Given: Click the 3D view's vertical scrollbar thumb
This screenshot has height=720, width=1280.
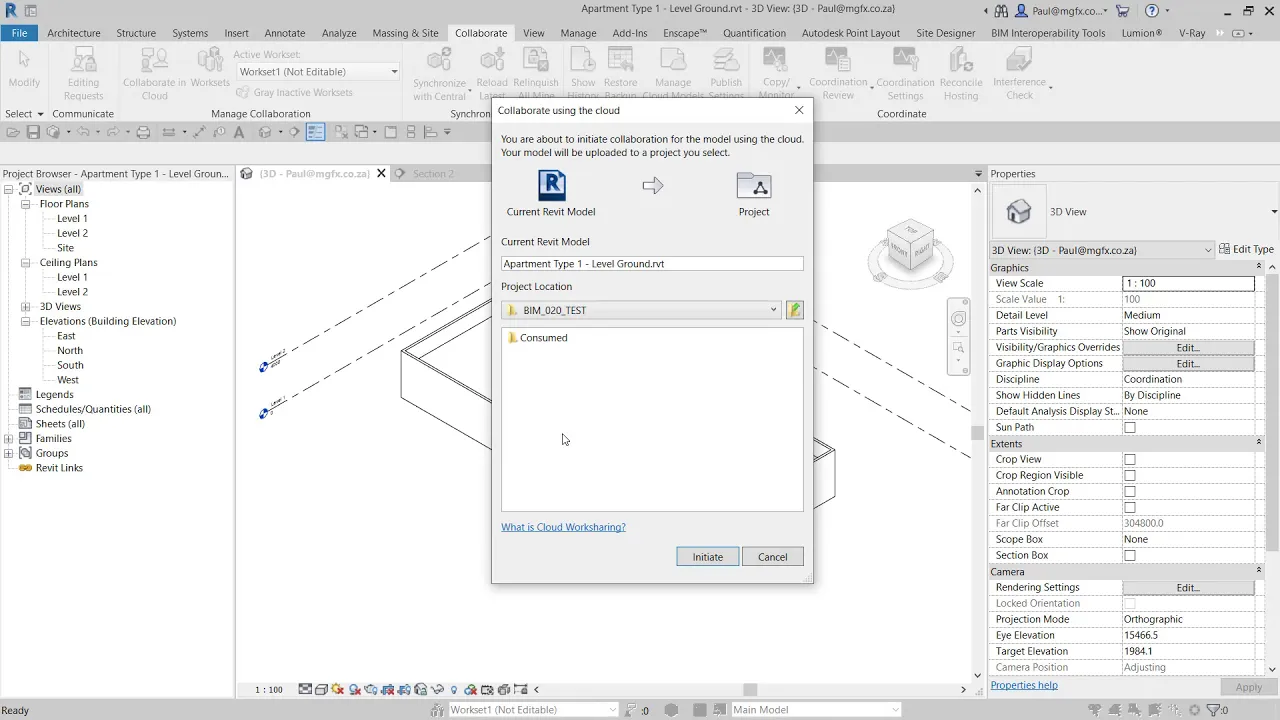Looking at the screenshot, I should pos(977,433).
